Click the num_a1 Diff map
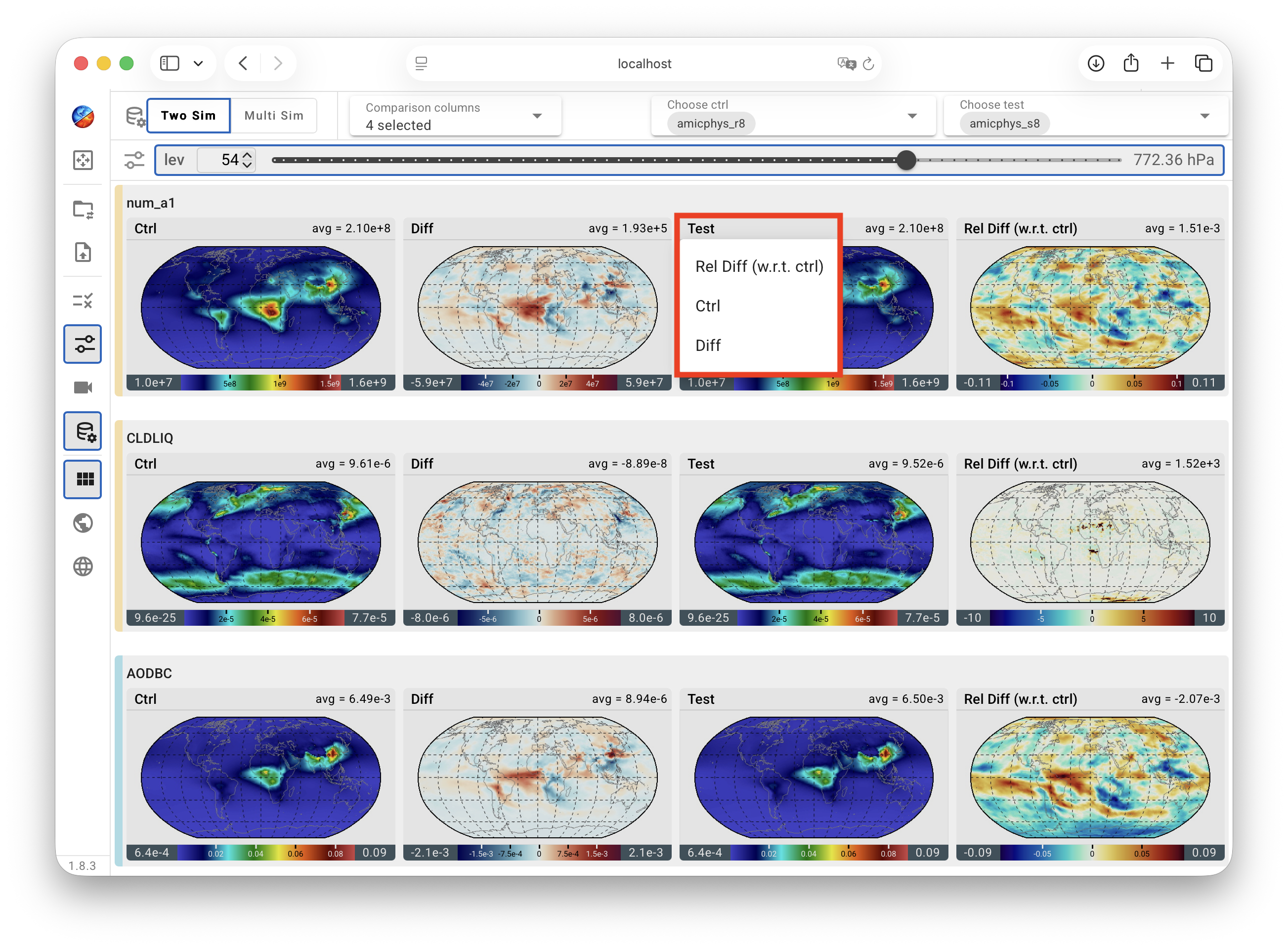Viewport: 1288px width, 949px height. pos(537,307)
